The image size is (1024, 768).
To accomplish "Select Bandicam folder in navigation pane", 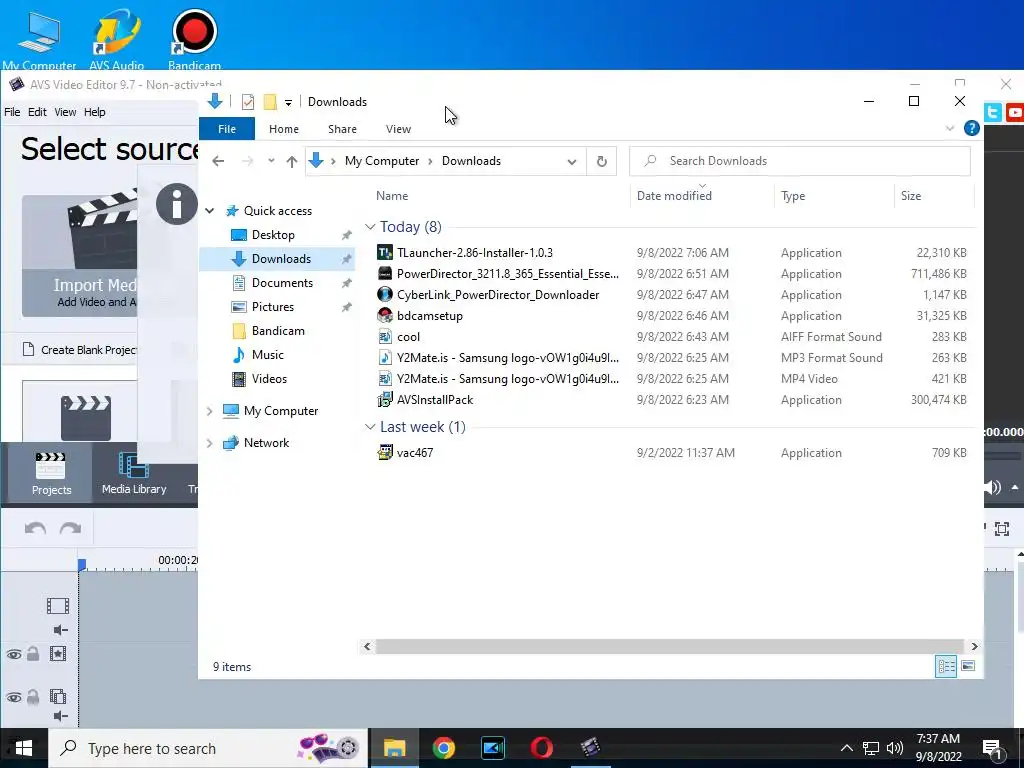I will pos(276,331).
